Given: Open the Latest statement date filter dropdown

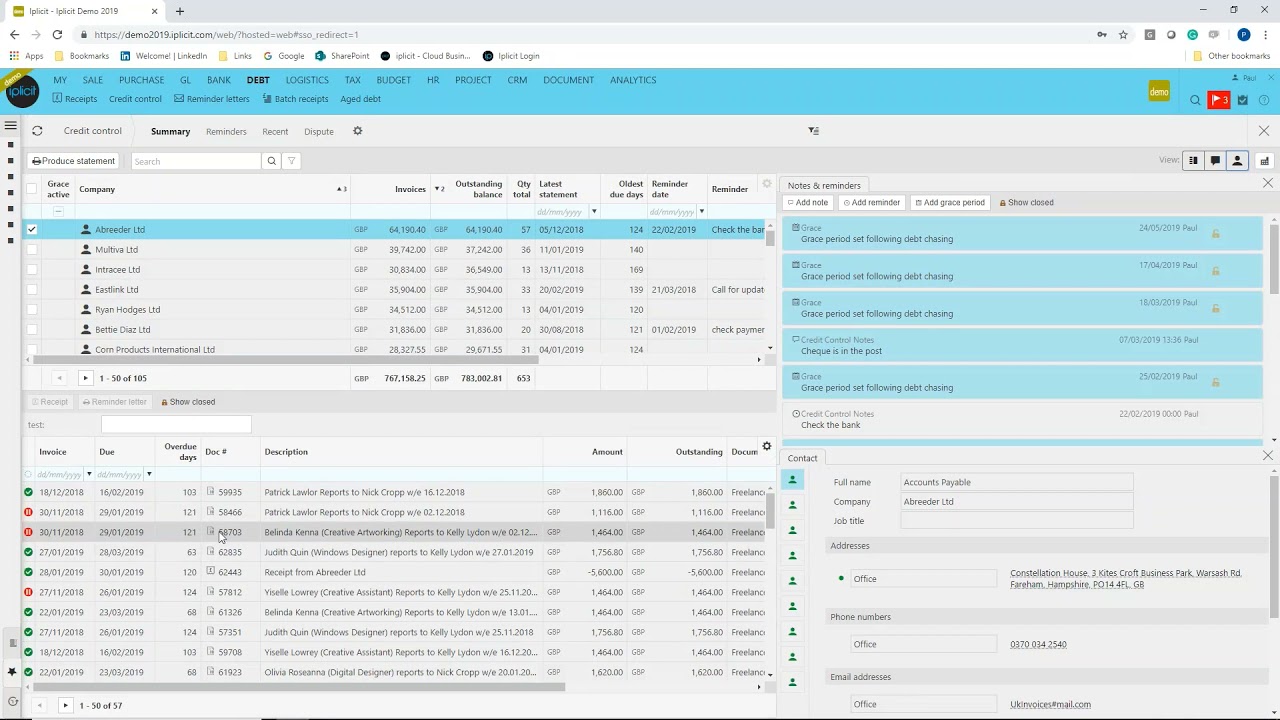Looking at the screenshot, I should point(593,212).
